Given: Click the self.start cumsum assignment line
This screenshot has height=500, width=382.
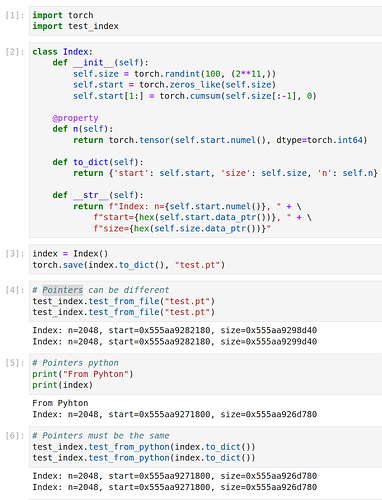Looking at the screenshot, I should pos(195,96).
